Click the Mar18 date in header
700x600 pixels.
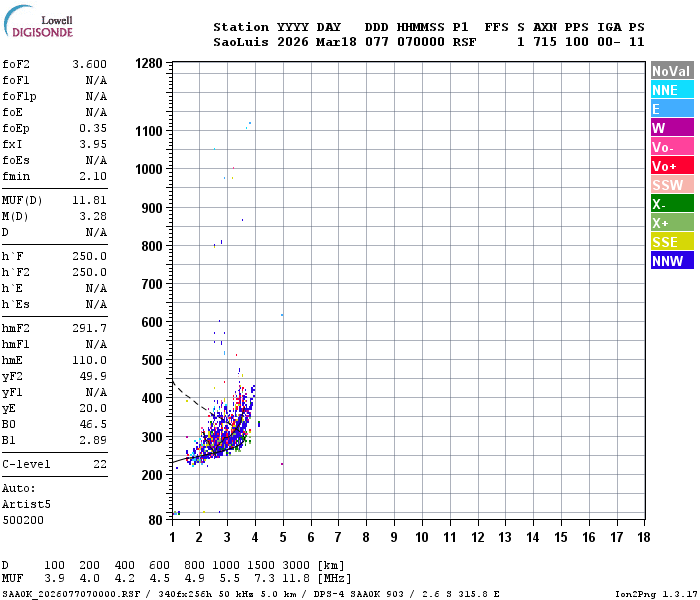336,42
